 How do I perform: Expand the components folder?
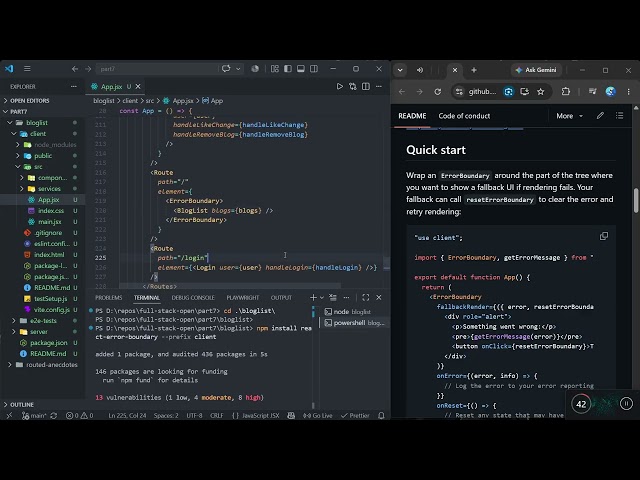coord(52,178)
